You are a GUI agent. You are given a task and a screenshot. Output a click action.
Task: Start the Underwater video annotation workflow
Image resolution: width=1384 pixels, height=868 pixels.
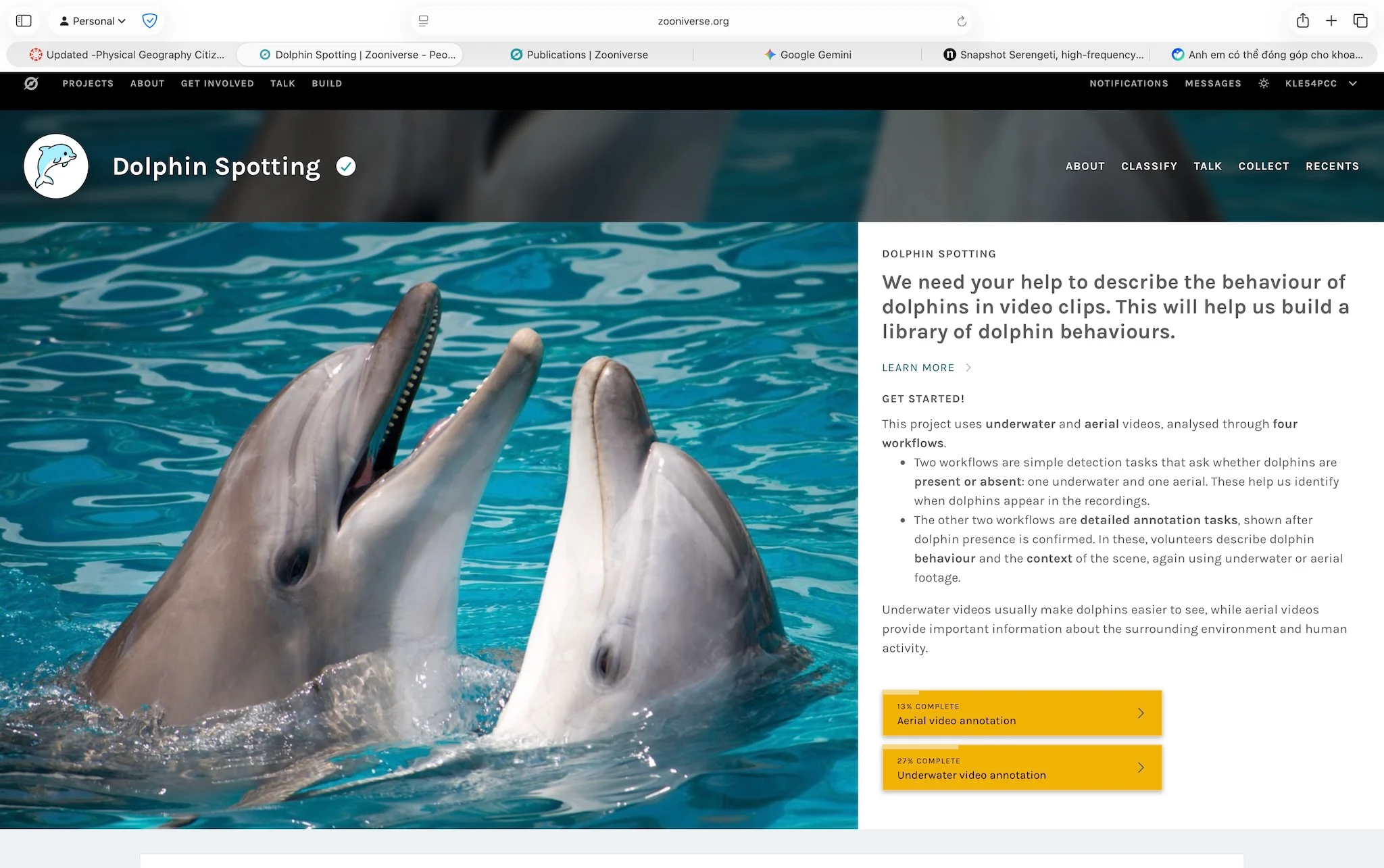1021,768
